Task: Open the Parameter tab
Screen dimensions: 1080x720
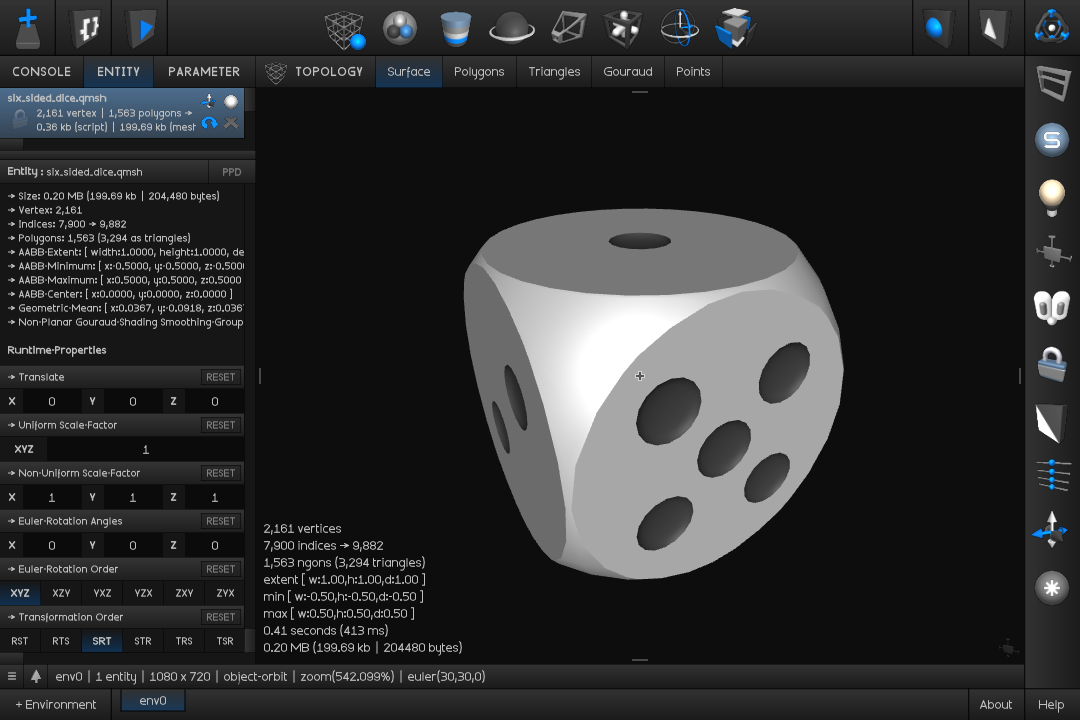Action: [203, 72]
